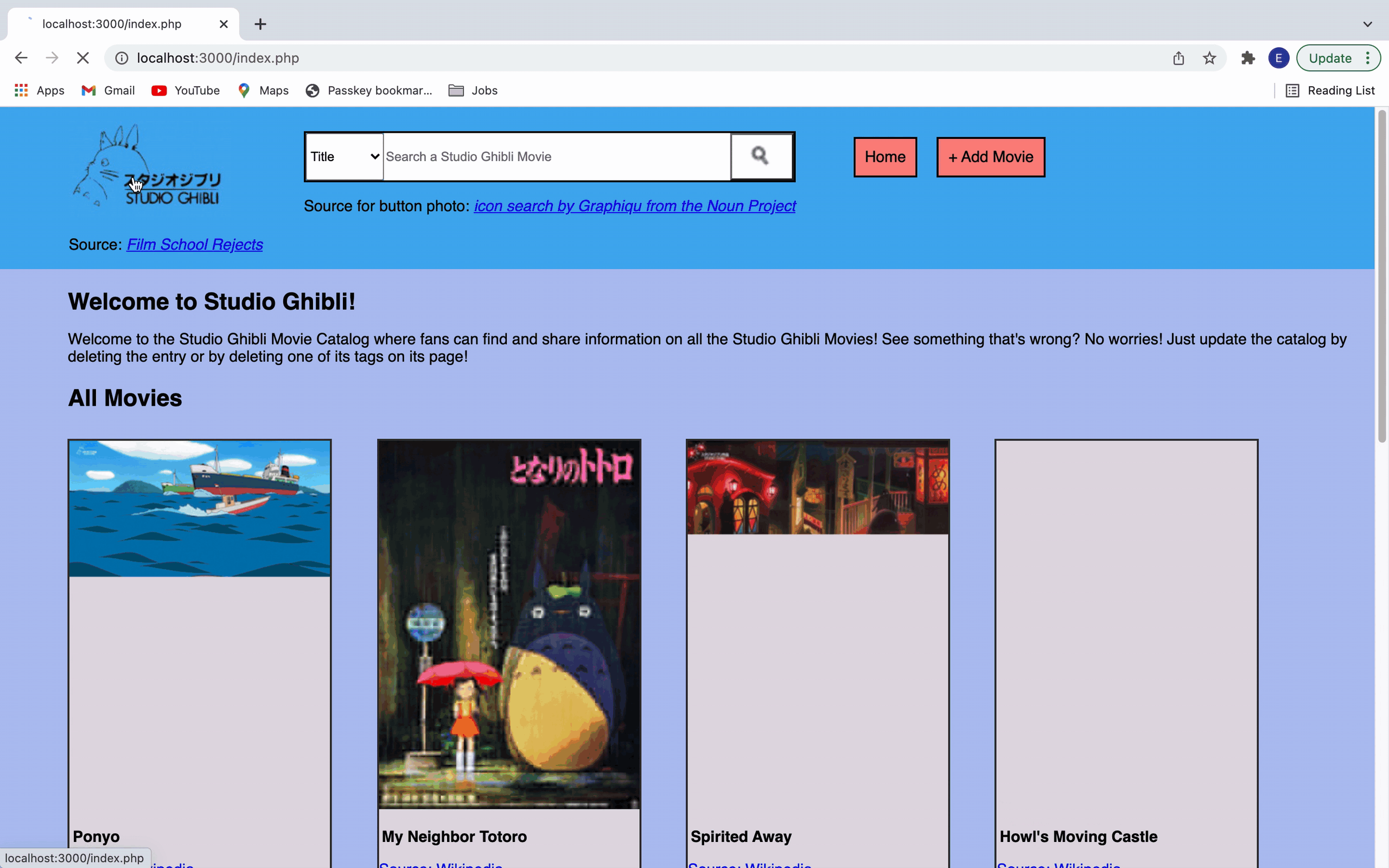Bookmark this page with star icon
This screenshot has height=868, width=1389.
pyautogui.click(x=1209, y=58)
